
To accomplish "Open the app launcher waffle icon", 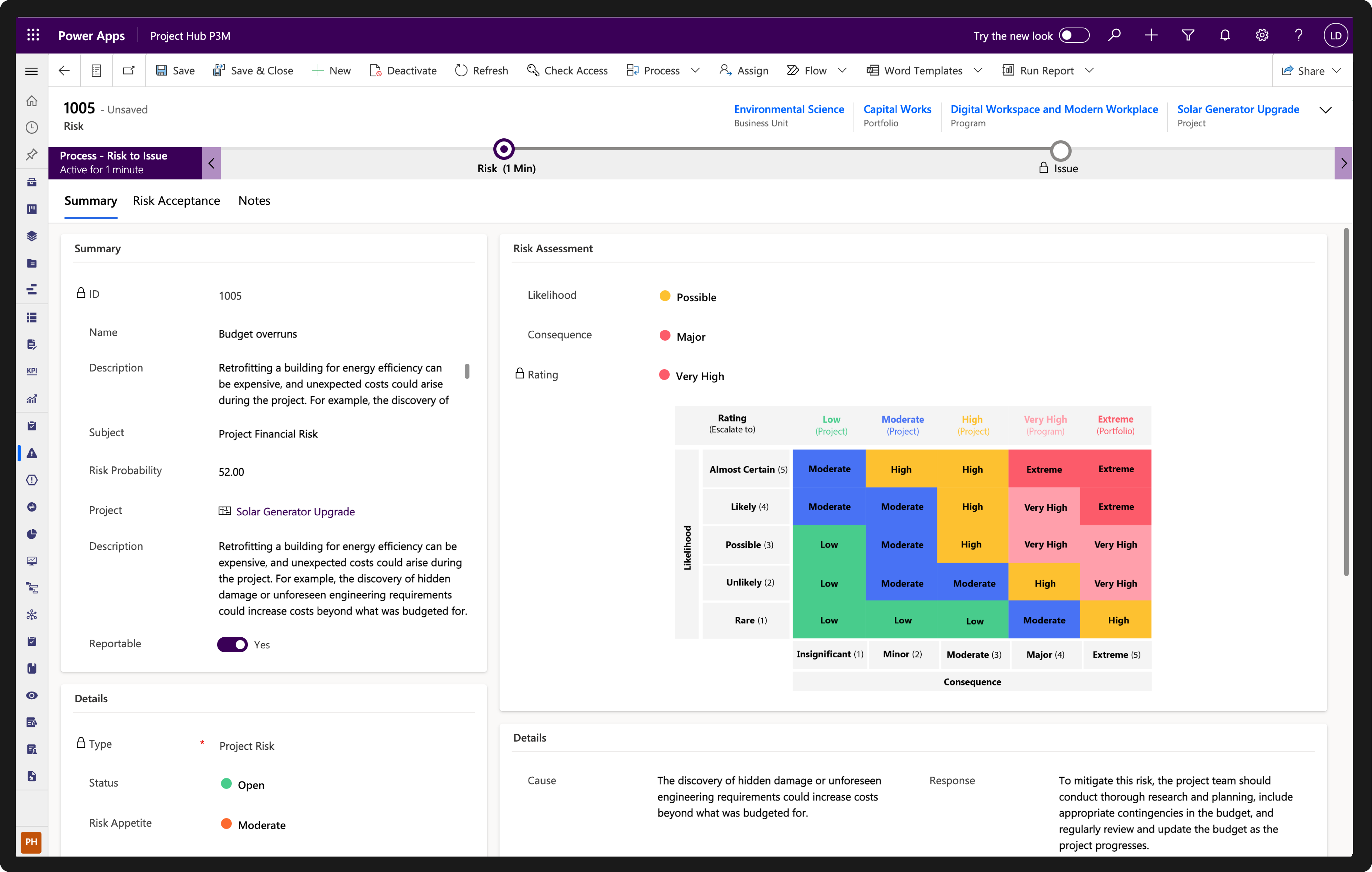I will 33,35.
